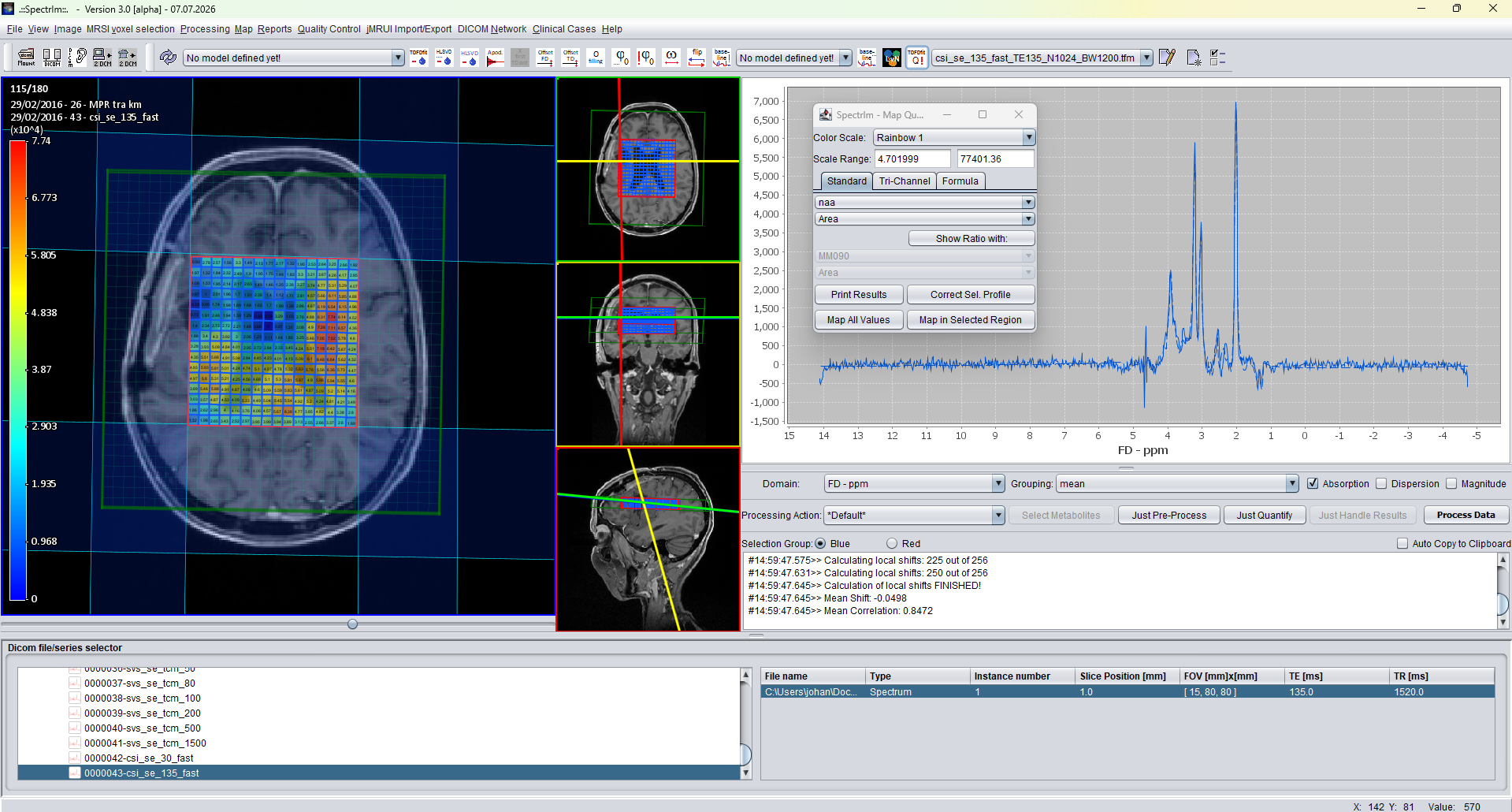The image size is (1512, 812).
Task: Open the LWN colored circles icon
Action: (892, 58)
